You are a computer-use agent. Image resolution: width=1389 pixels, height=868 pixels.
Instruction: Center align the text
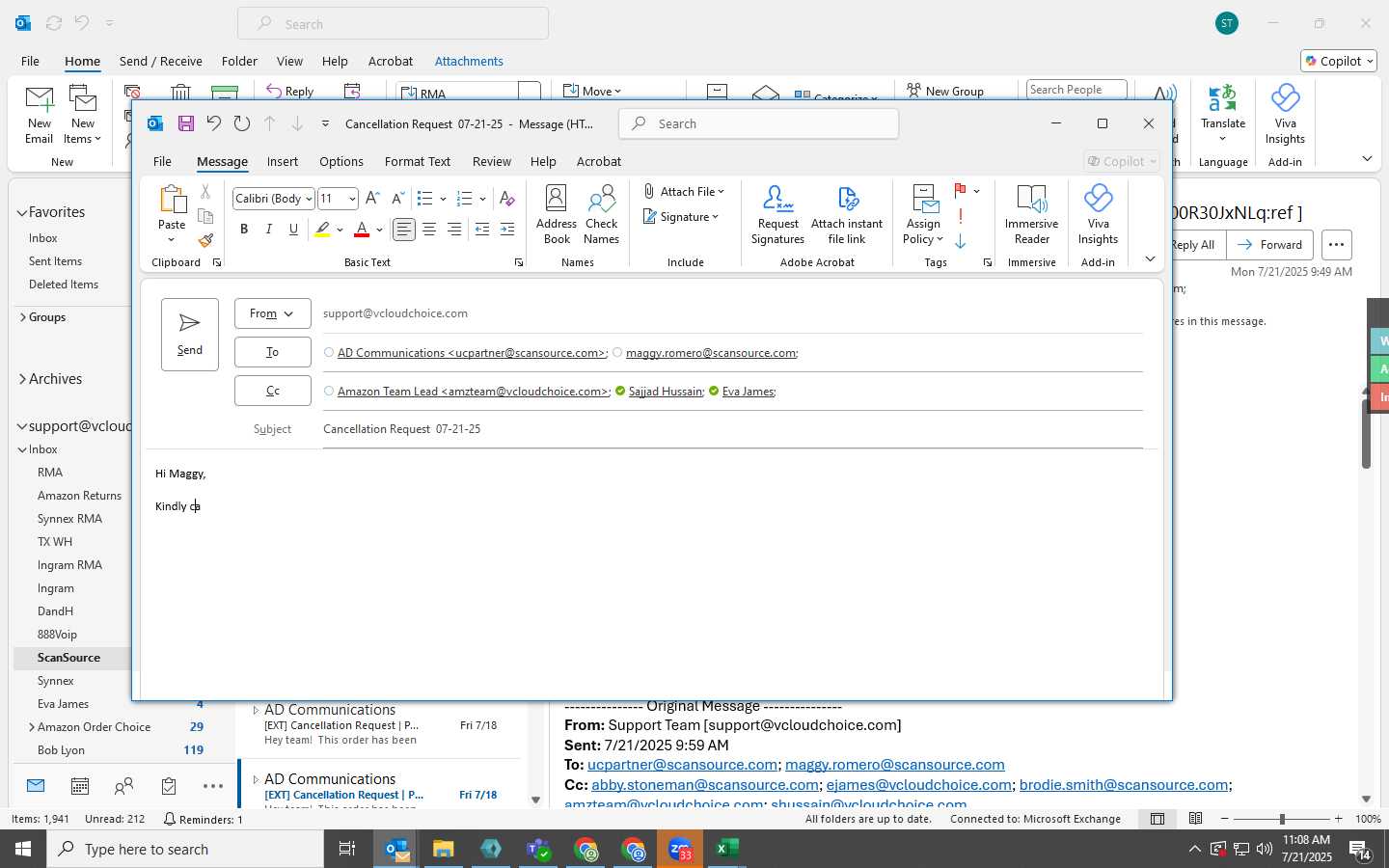pyautogui.click(x=429, y=230)
